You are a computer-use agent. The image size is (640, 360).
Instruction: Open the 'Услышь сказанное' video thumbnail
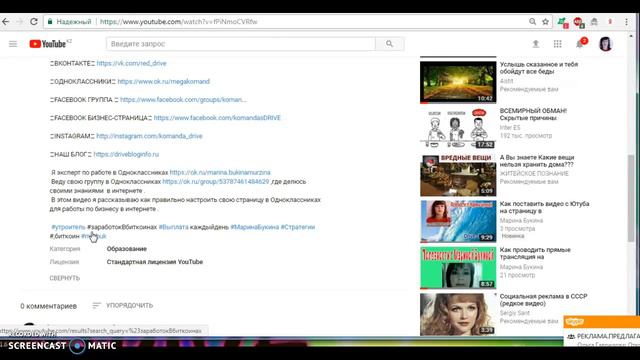point(458,82)
